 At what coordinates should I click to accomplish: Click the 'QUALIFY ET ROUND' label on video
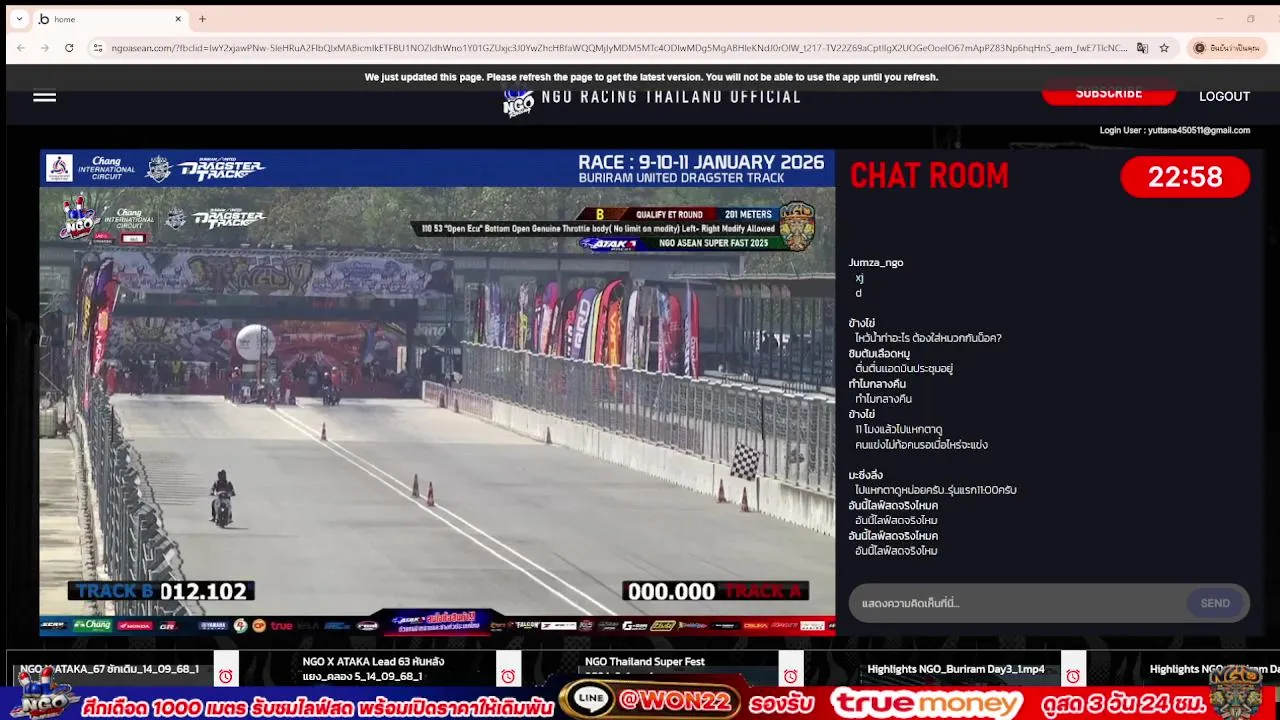click(669, 214)
